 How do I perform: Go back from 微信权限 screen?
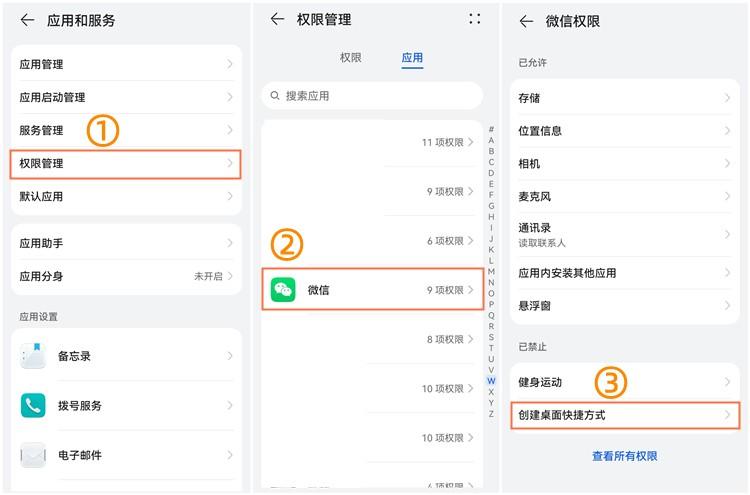[x=526, y=22]
